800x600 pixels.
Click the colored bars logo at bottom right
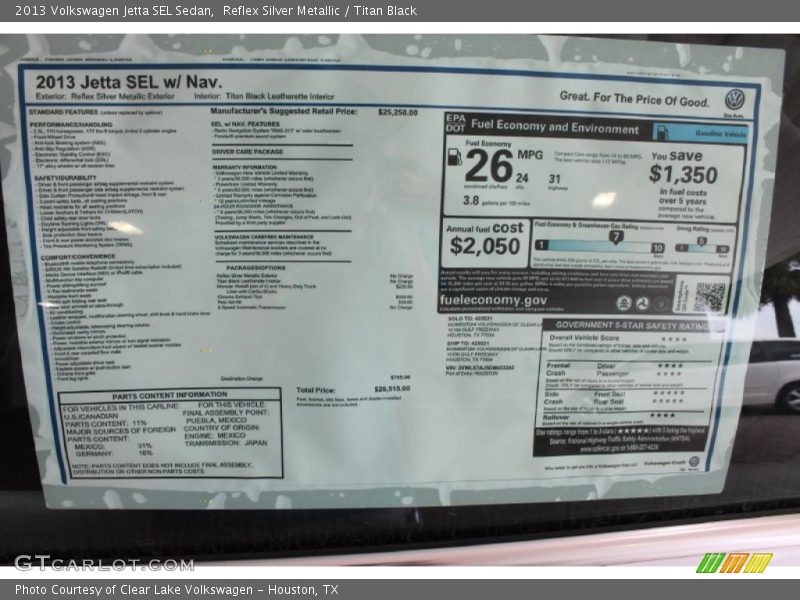[734, 562]
